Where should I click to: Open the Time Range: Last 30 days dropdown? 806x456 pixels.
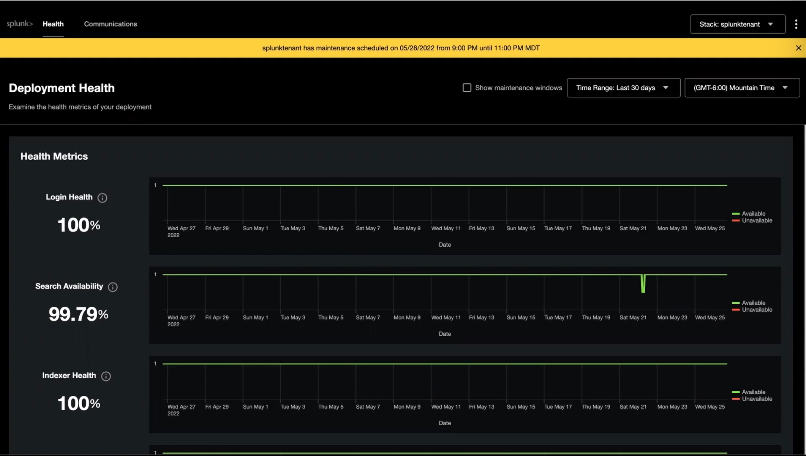click(623, 88)
